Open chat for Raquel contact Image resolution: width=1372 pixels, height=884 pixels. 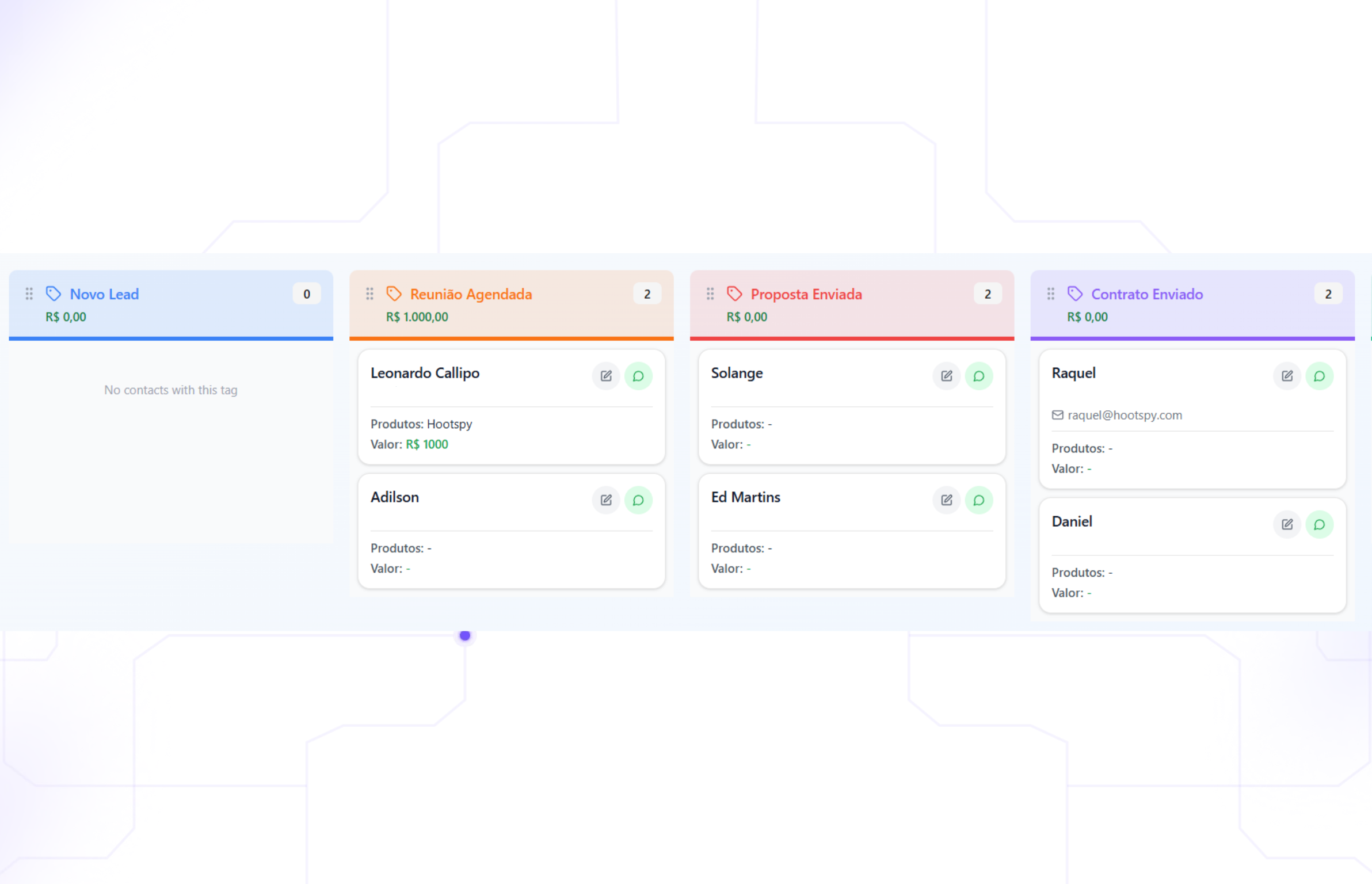[x=1320, y=376]
